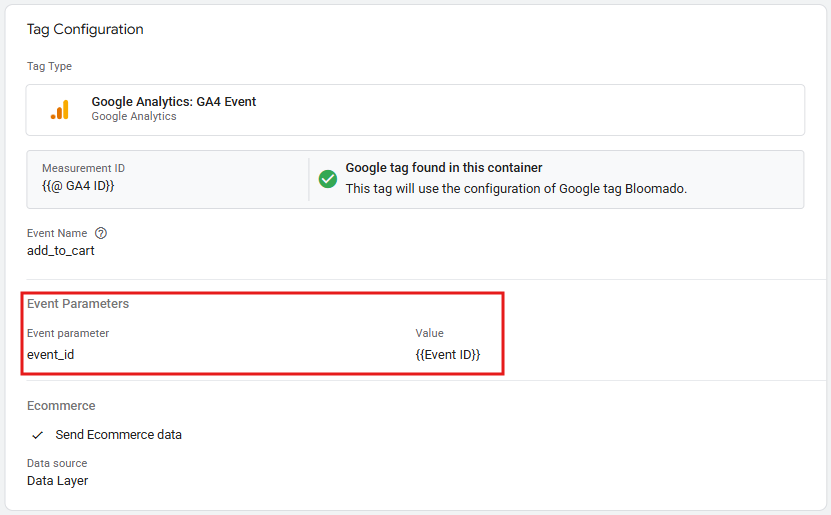Click the add_to_cart event name

pos(61,251)
